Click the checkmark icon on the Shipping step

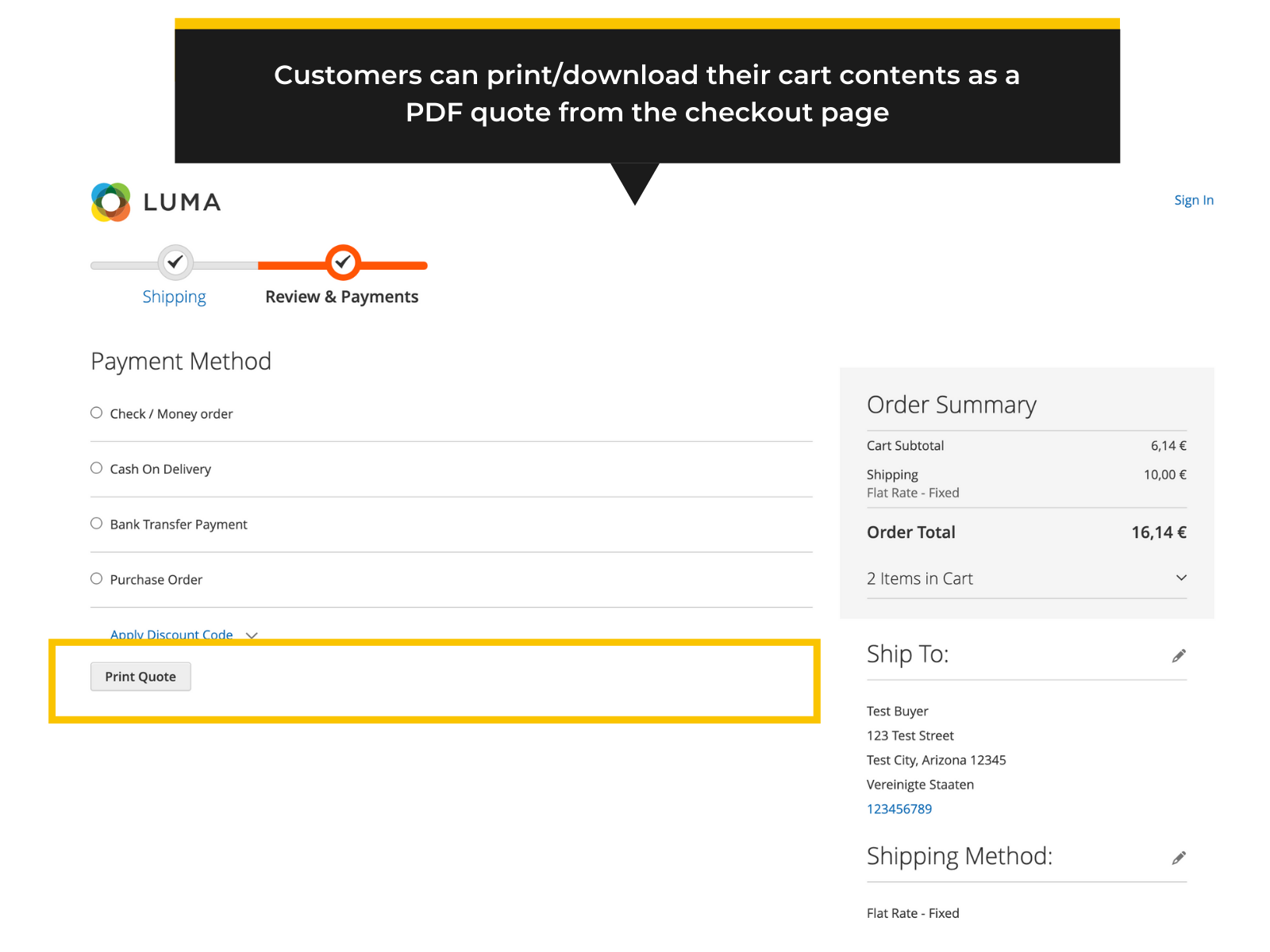[175, 263]
